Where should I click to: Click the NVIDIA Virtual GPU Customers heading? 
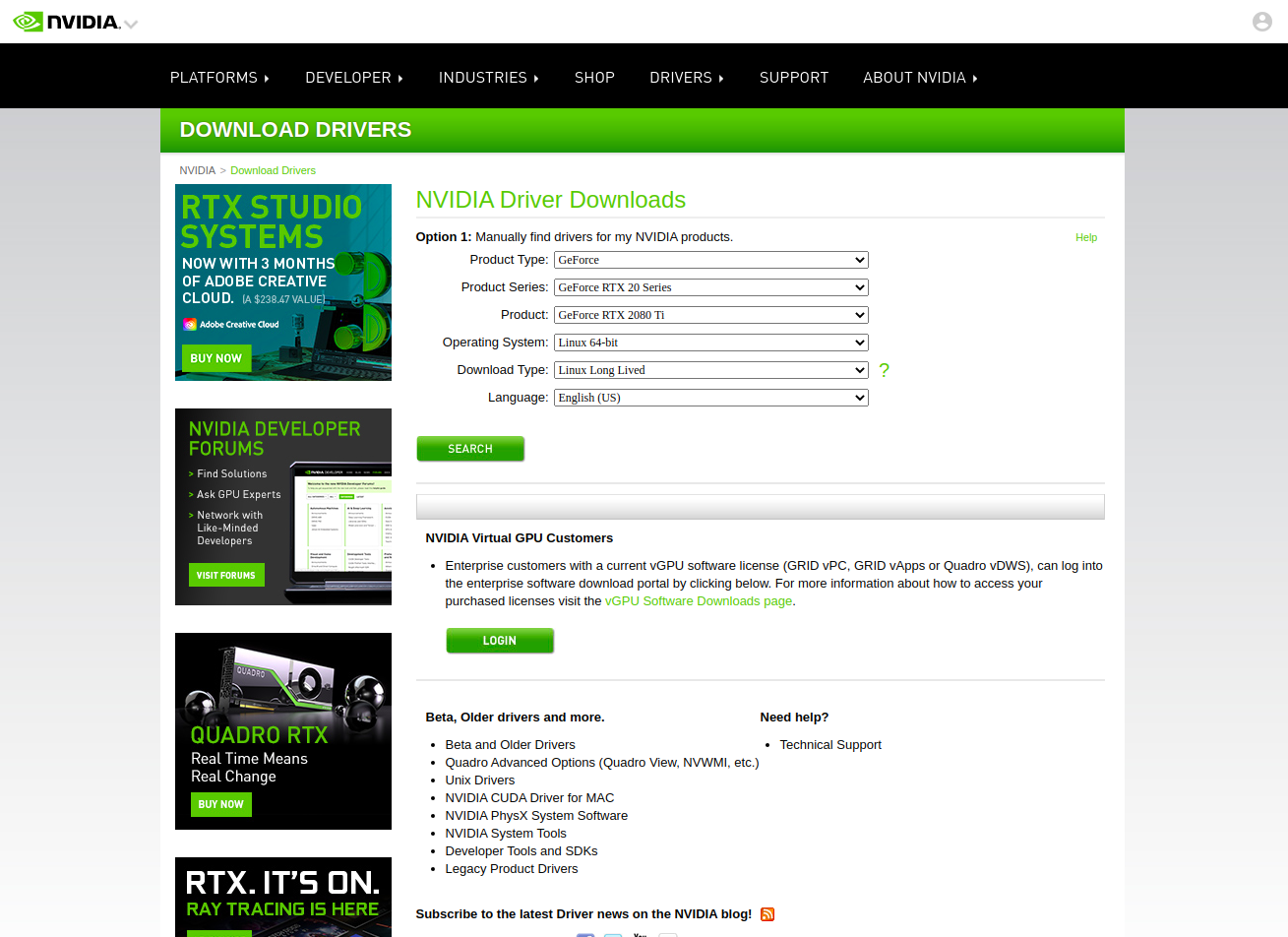click(520, 538)
